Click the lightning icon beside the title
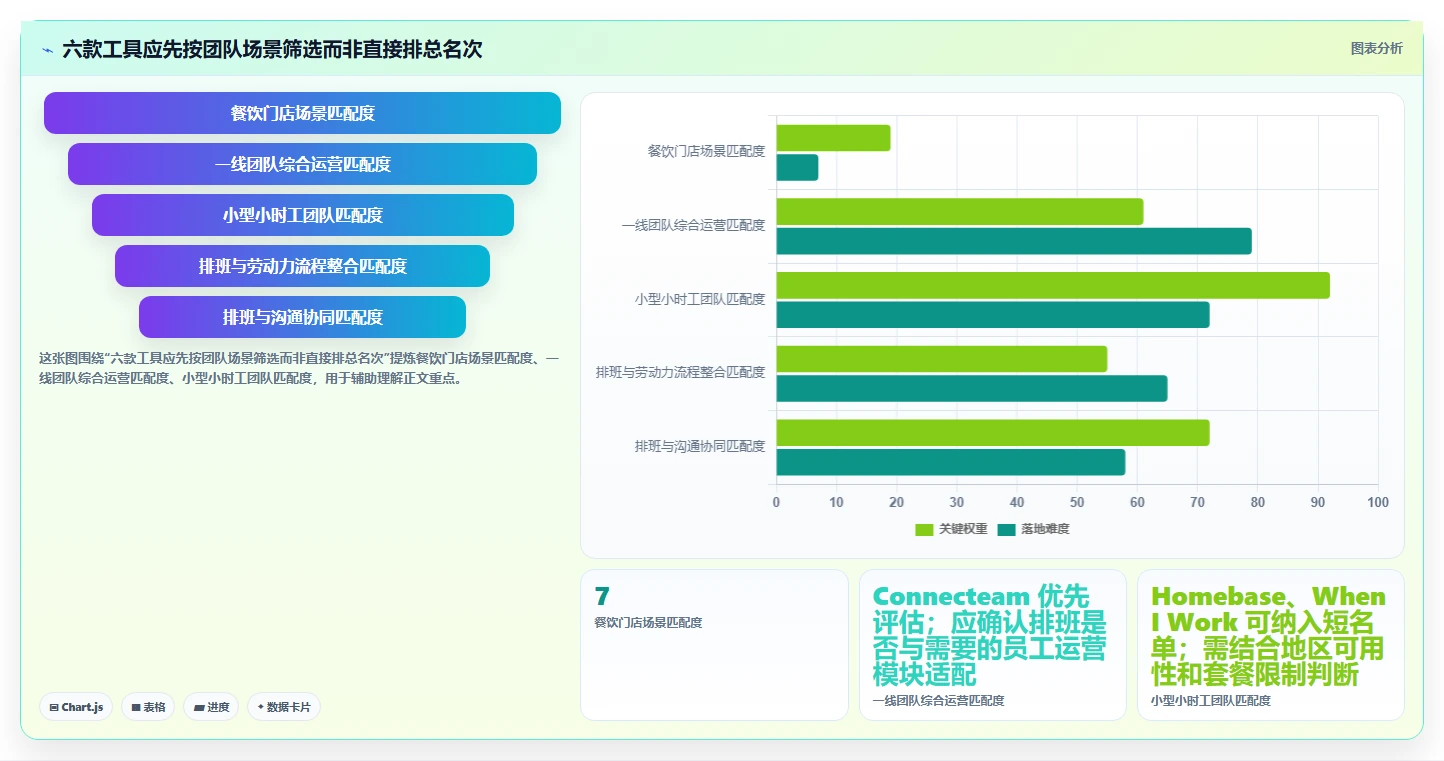This screenshot has height=761, width=1444. 47,50
